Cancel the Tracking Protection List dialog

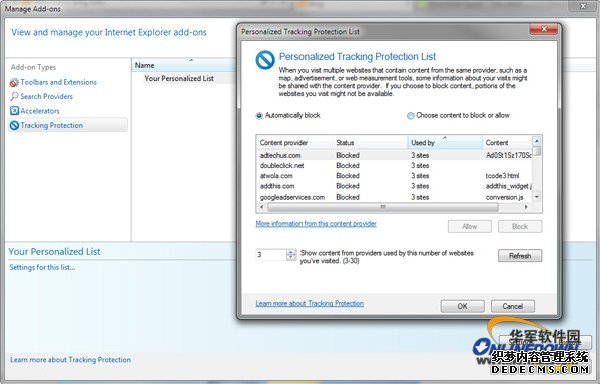[513, 306]
